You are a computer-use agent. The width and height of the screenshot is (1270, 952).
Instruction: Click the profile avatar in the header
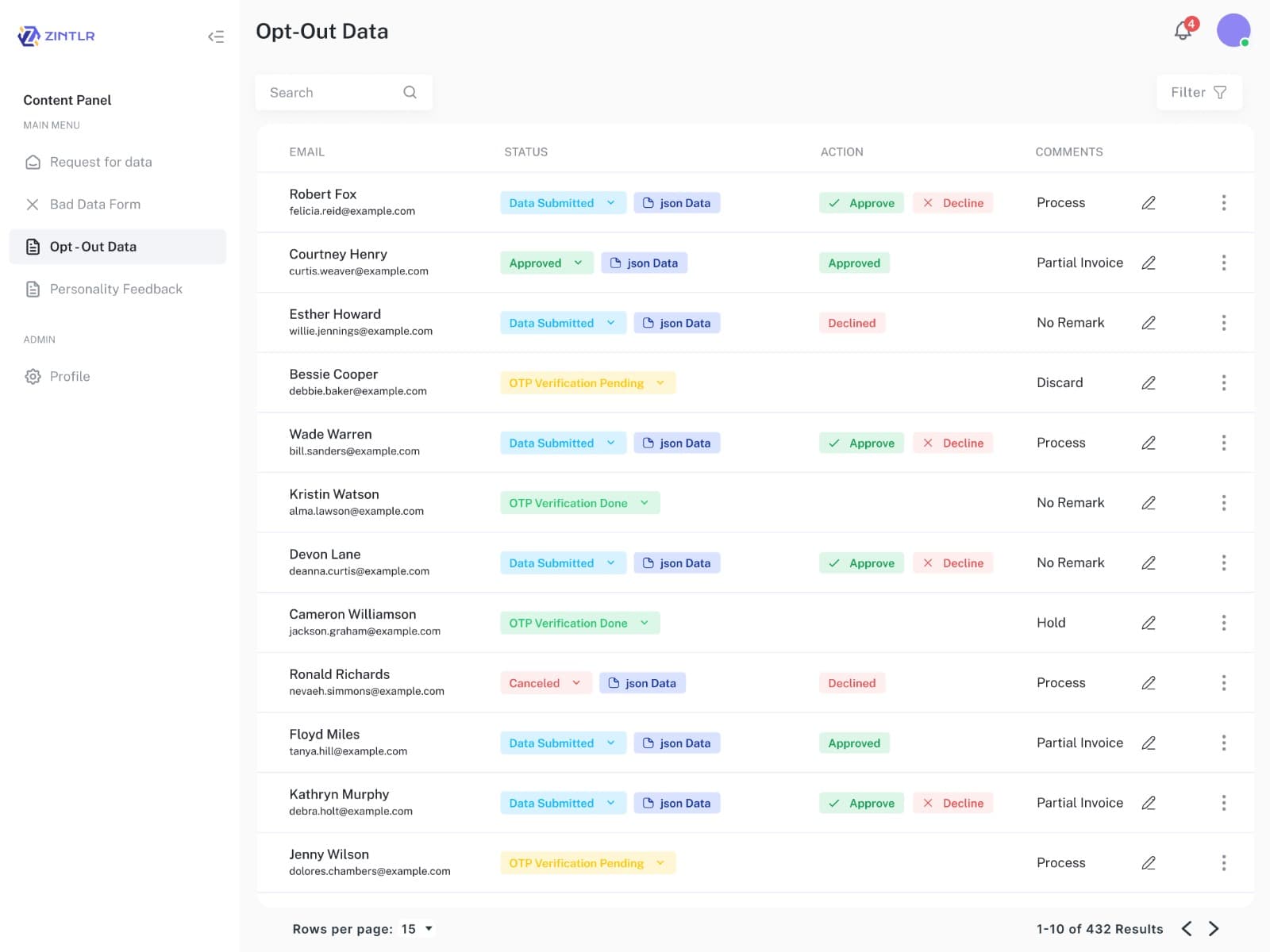click(1231, 31)
